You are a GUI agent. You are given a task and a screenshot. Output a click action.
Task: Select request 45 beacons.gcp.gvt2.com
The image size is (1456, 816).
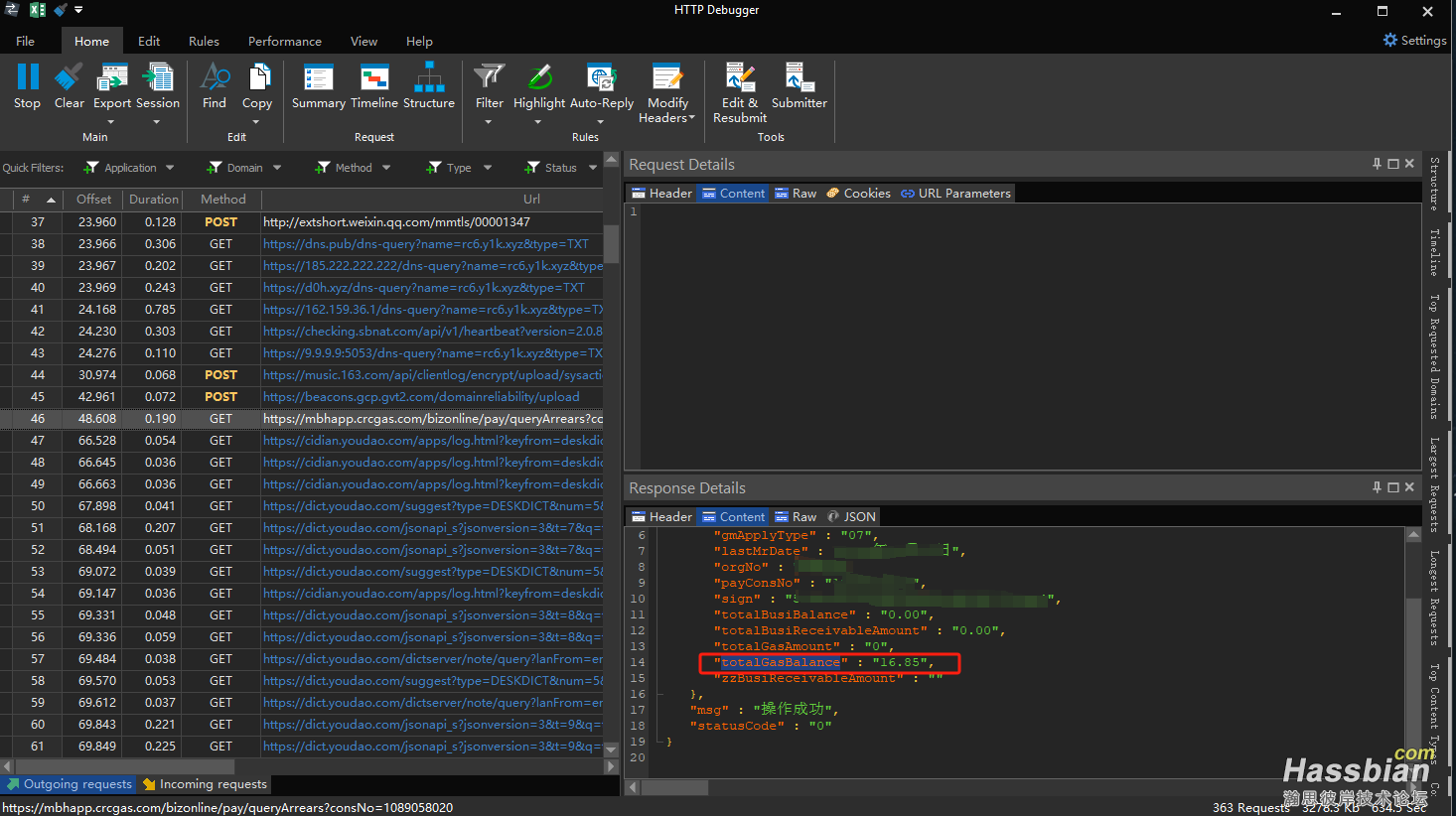(x=302, y=397)
